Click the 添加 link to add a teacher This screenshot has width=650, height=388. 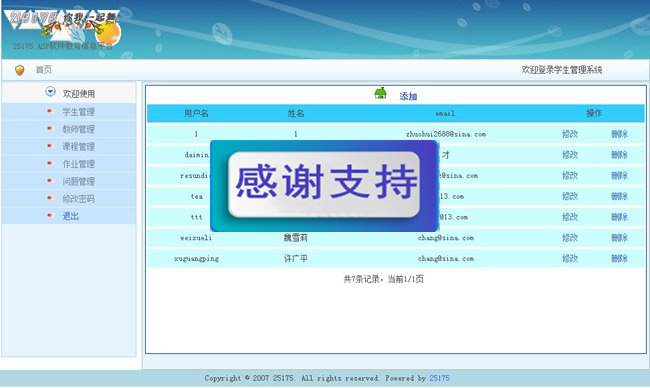pos(408,97)
